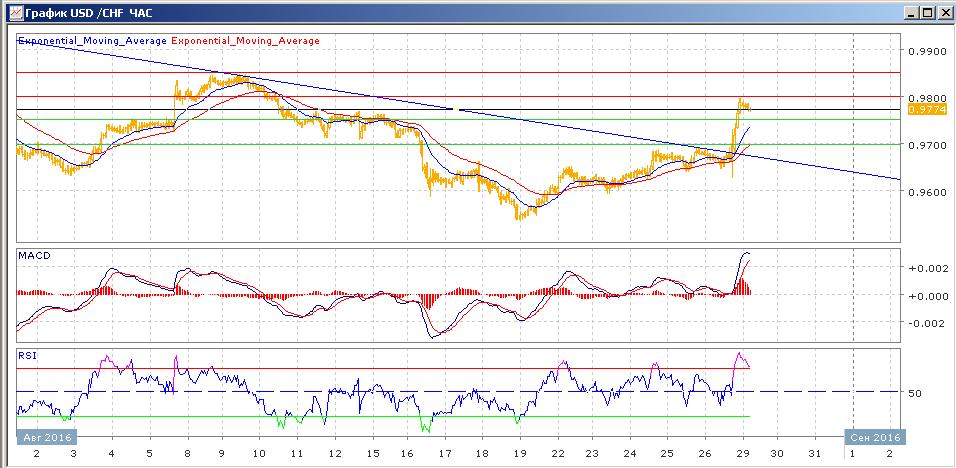Click the График USD/CHF ЧАС title text
The image size is (956, 468).
point(88,12)
